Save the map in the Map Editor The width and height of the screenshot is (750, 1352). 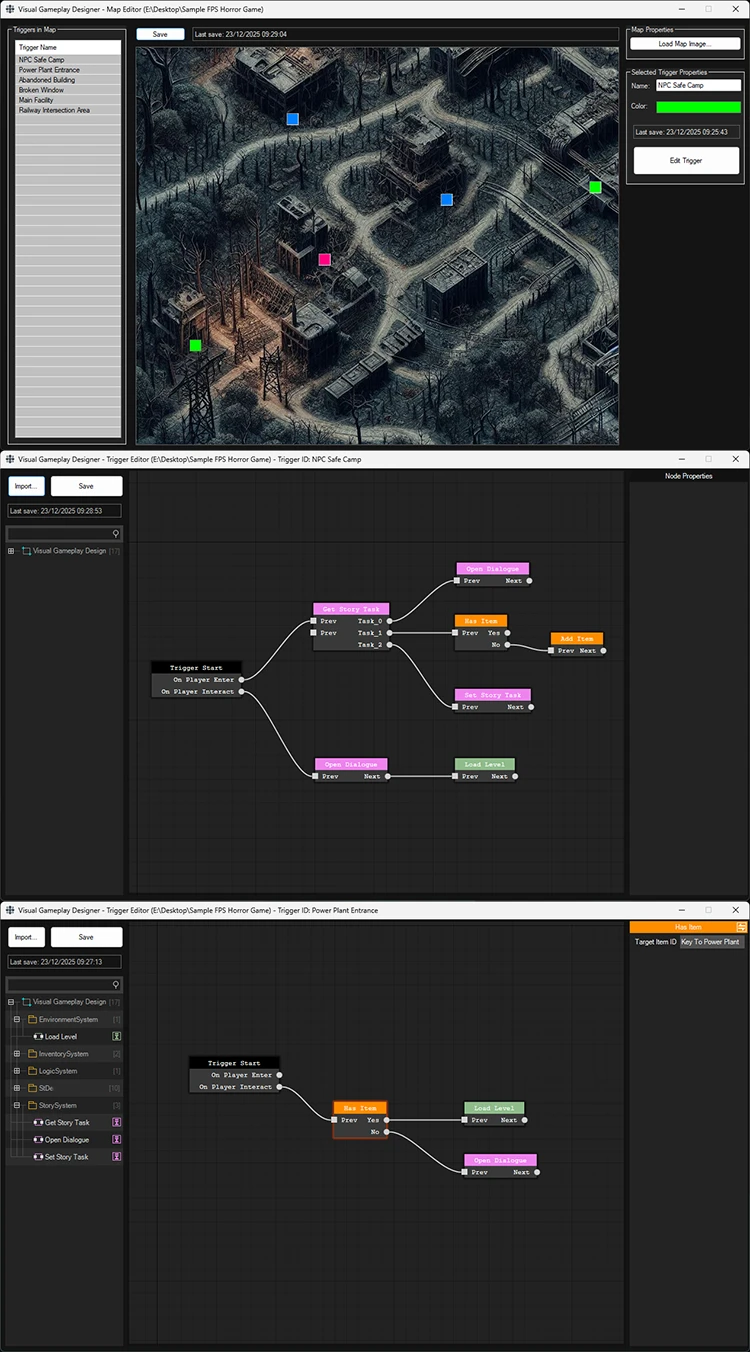pyautogui.click(x=160, y=34)
